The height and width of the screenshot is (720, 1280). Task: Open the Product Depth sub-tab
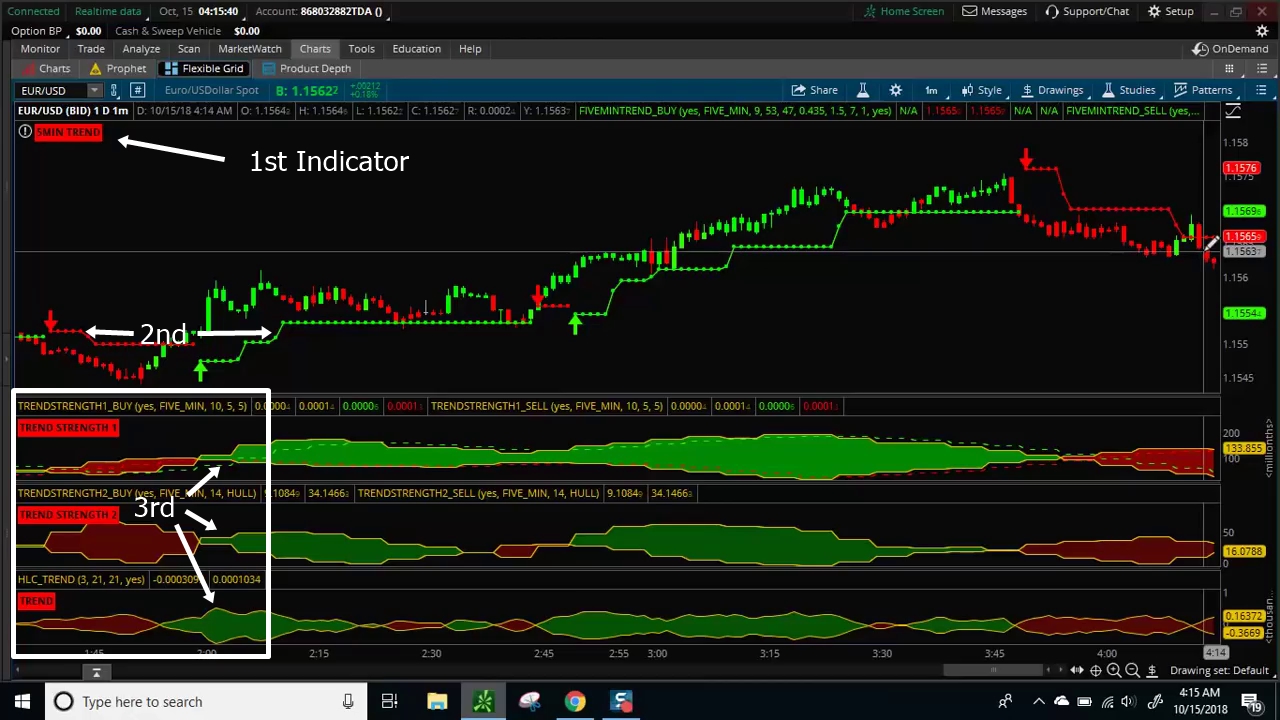coord(307,68)
